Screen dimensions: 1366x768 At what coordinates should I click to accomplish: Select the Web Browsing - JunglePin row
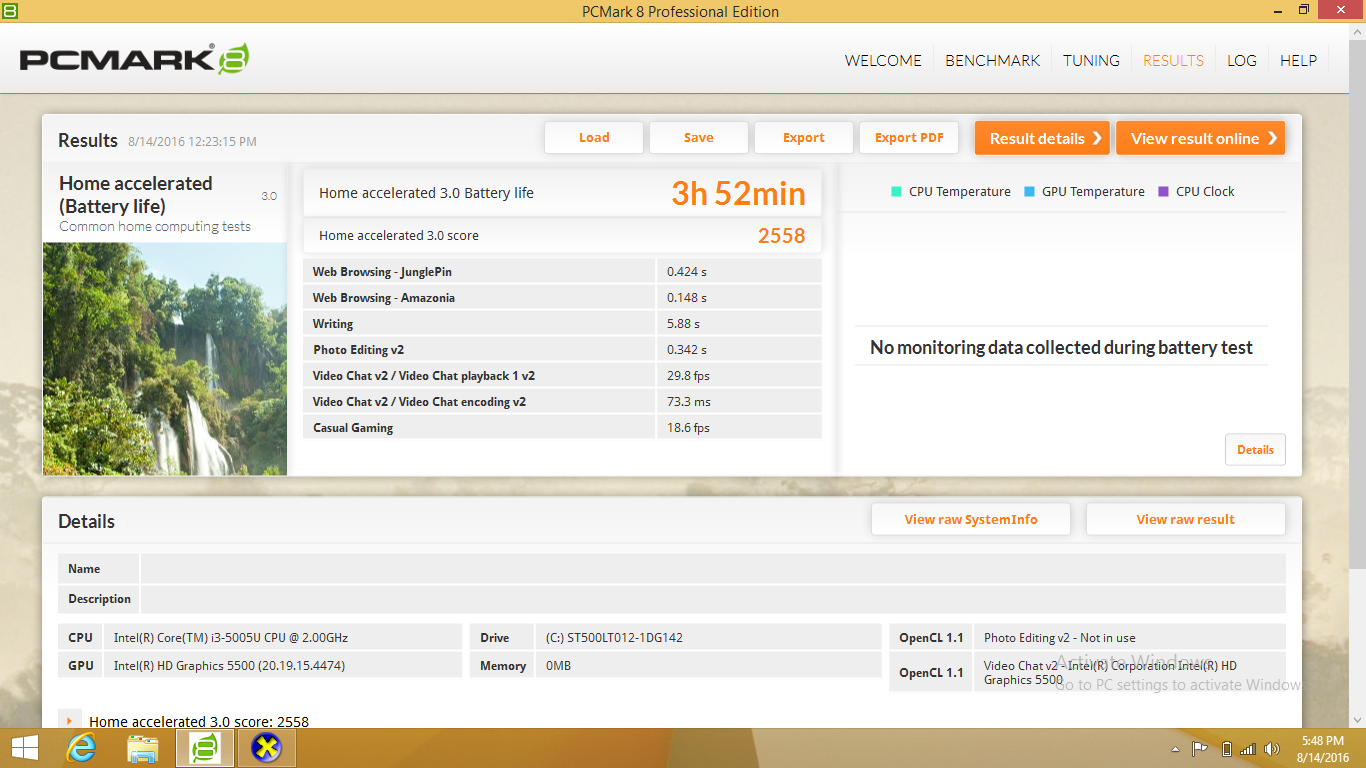[x=562, y=271]
